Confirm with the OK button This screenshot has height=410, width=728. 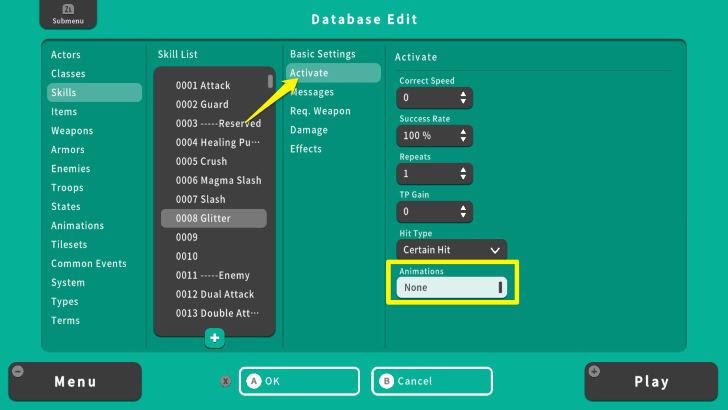[x=299, y=381]
